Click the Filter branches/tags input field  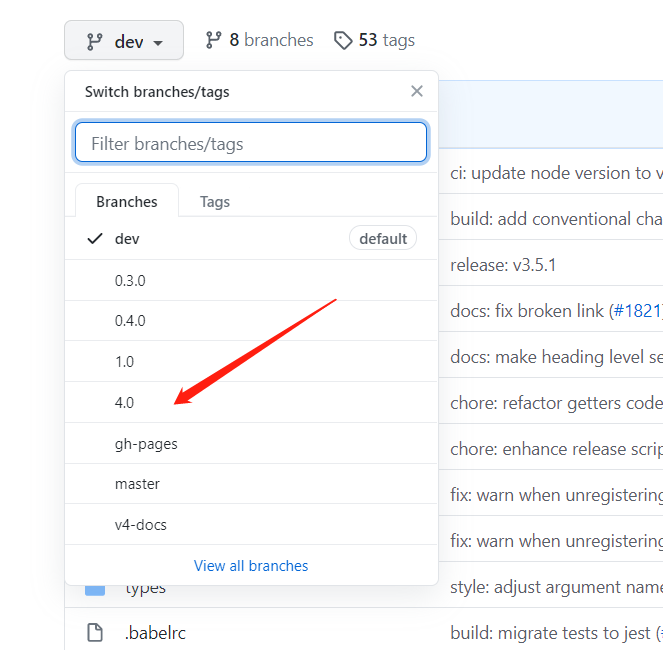coord(251,143)
